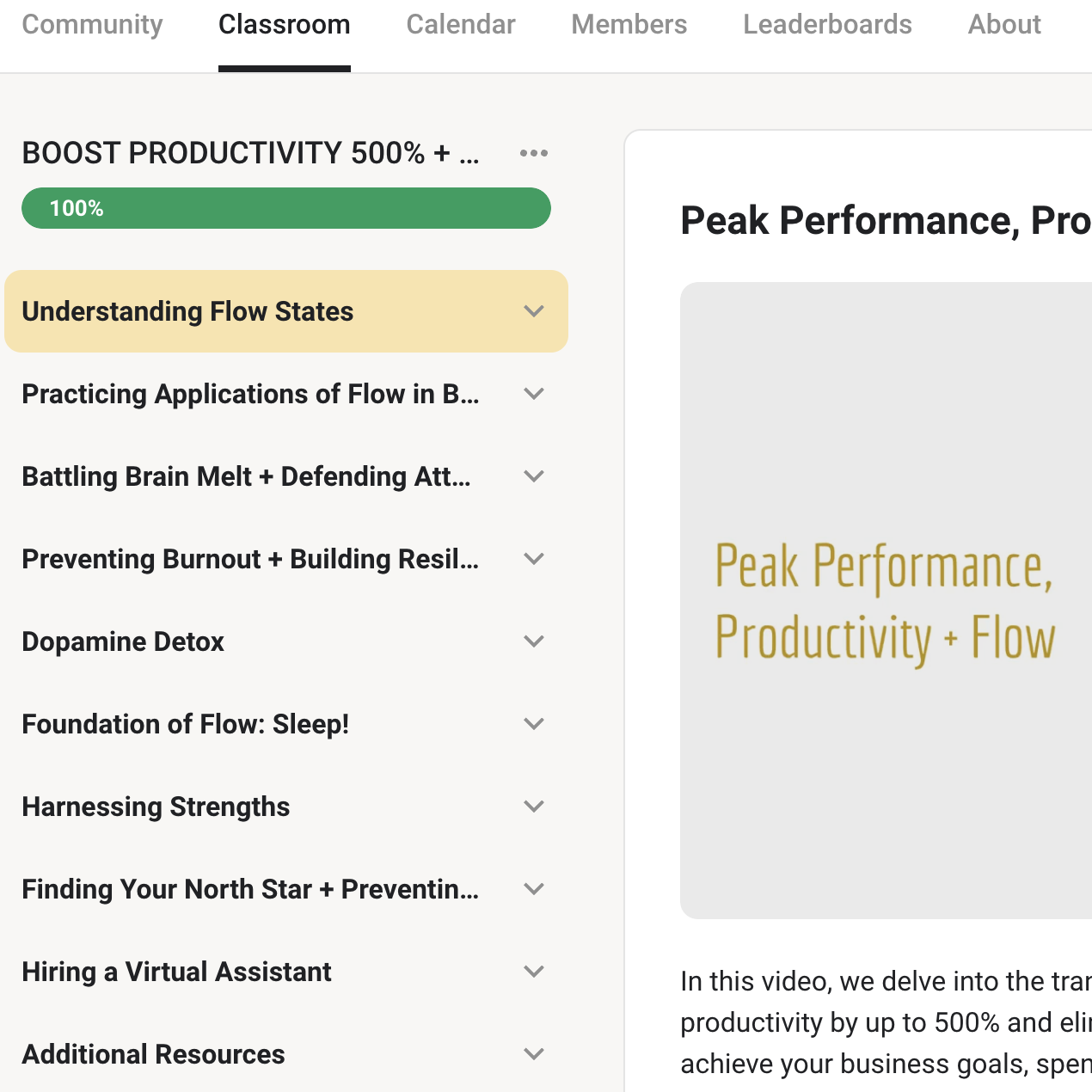This screenshot has width=1092, height=1092.
Task: Play the Peak Performance video thumbnail
Action: tap(886, 600)
